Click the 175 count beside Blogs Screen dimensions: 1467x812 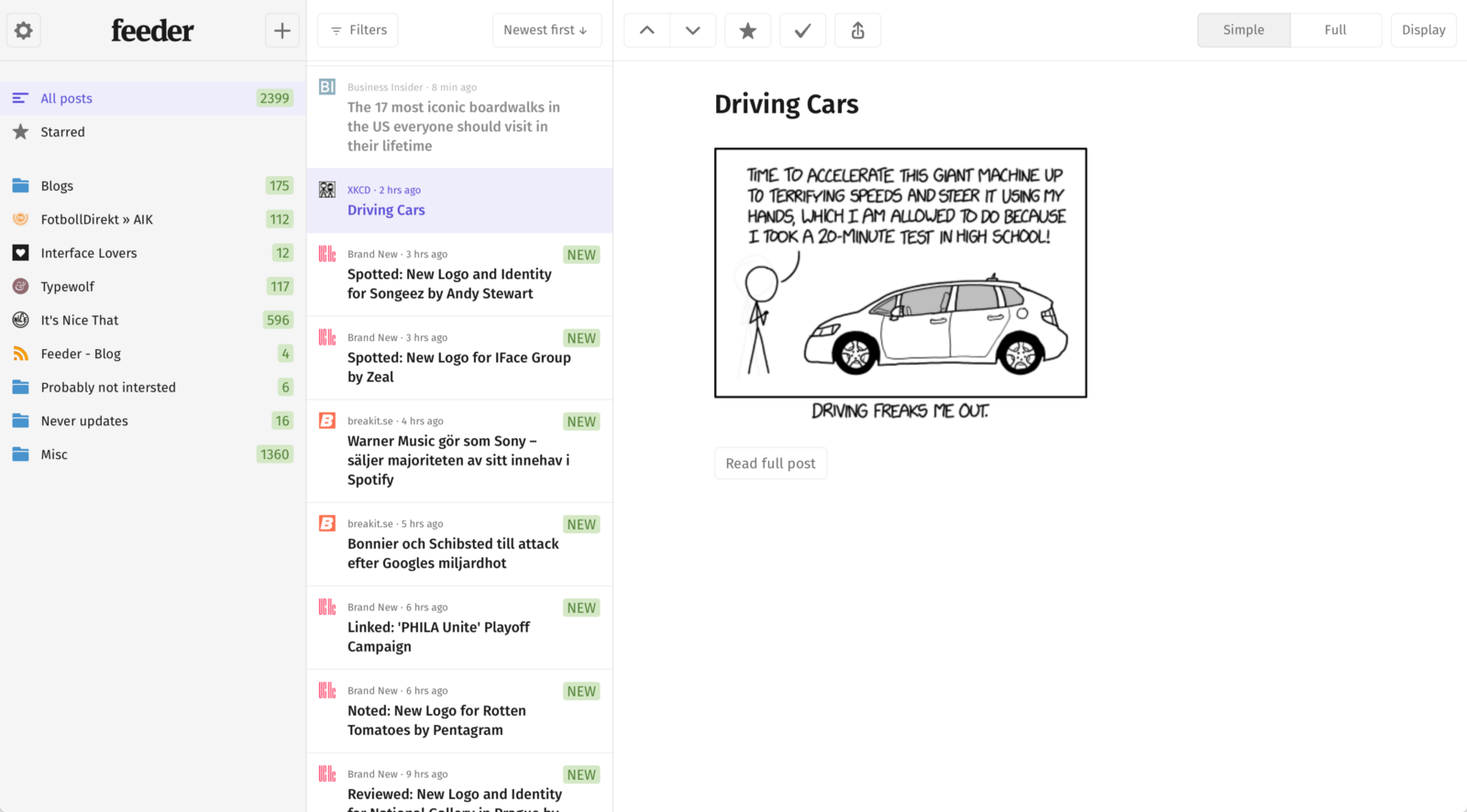tap(279, 186)
